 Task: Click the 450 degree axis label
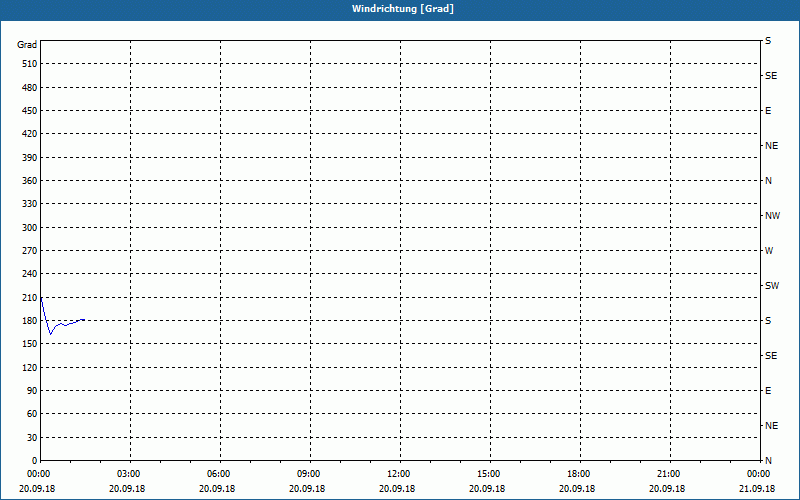click(30, 111)
